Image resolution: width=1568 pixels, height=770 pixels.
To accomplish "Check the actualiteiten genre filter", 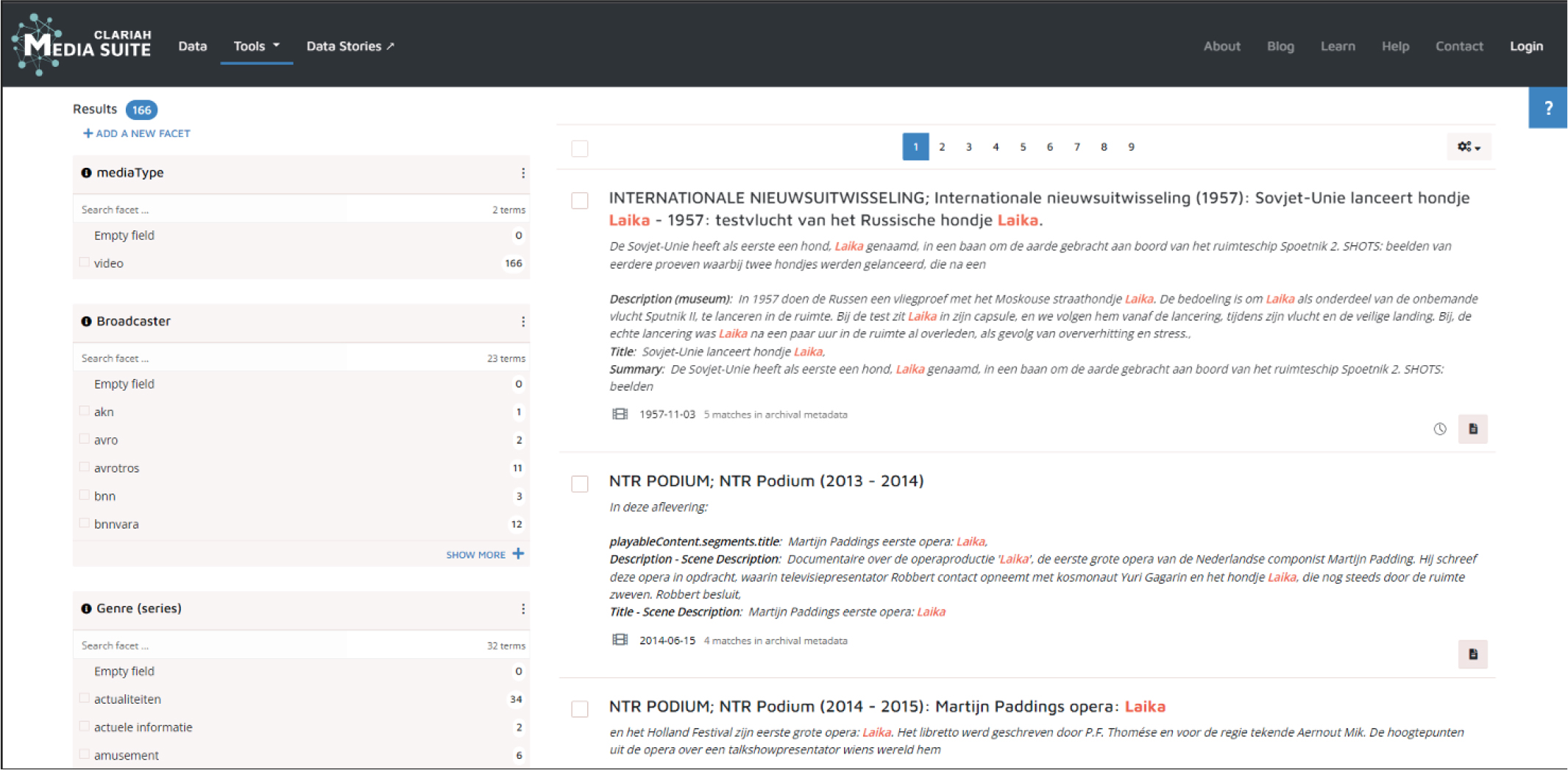I will click(85, 698).
